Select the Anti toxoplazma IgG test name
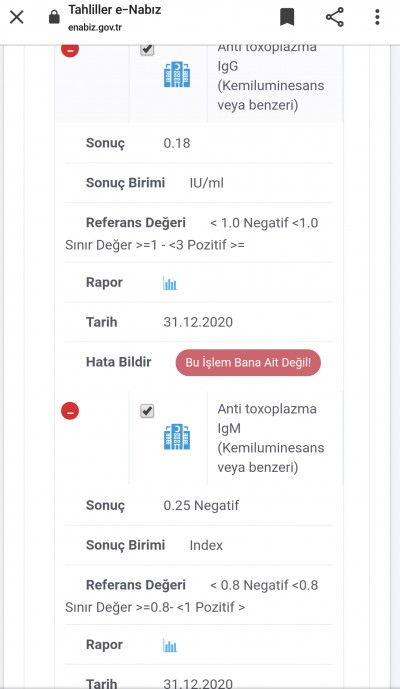 271,76
